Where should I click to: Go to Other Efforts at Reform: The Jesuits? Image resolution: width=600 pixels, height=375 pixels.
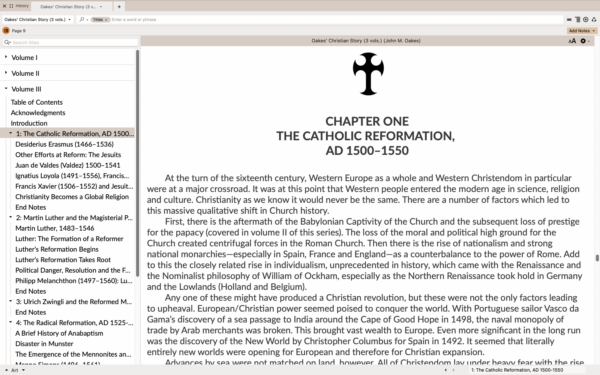coord(68,155)
